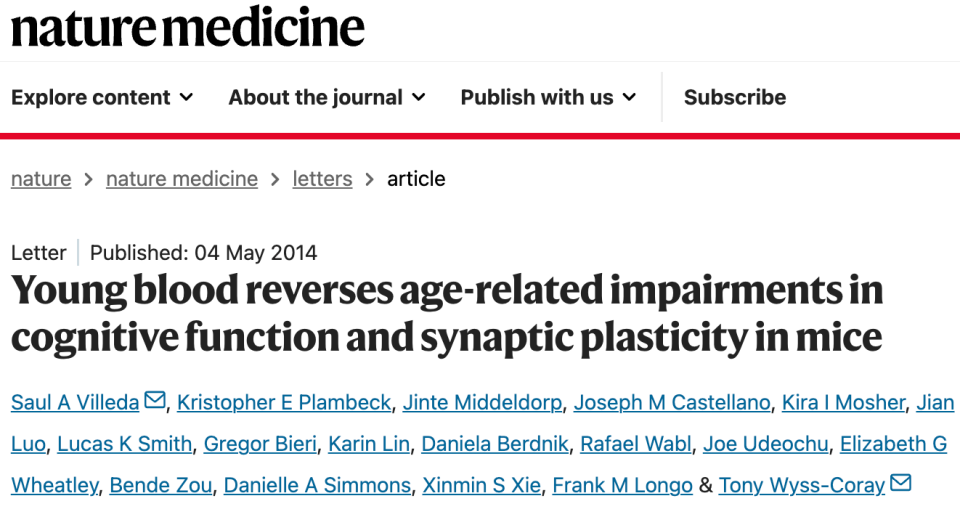Select author Frank M Longo
Viewport: 960px width, 517px height.
623,485
